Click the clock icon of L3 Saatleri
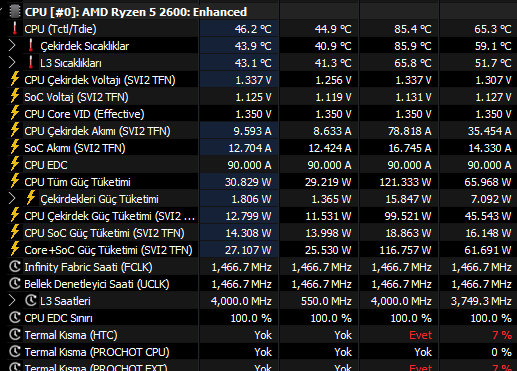This screenshot has width=517, height=371. [31, 301]
